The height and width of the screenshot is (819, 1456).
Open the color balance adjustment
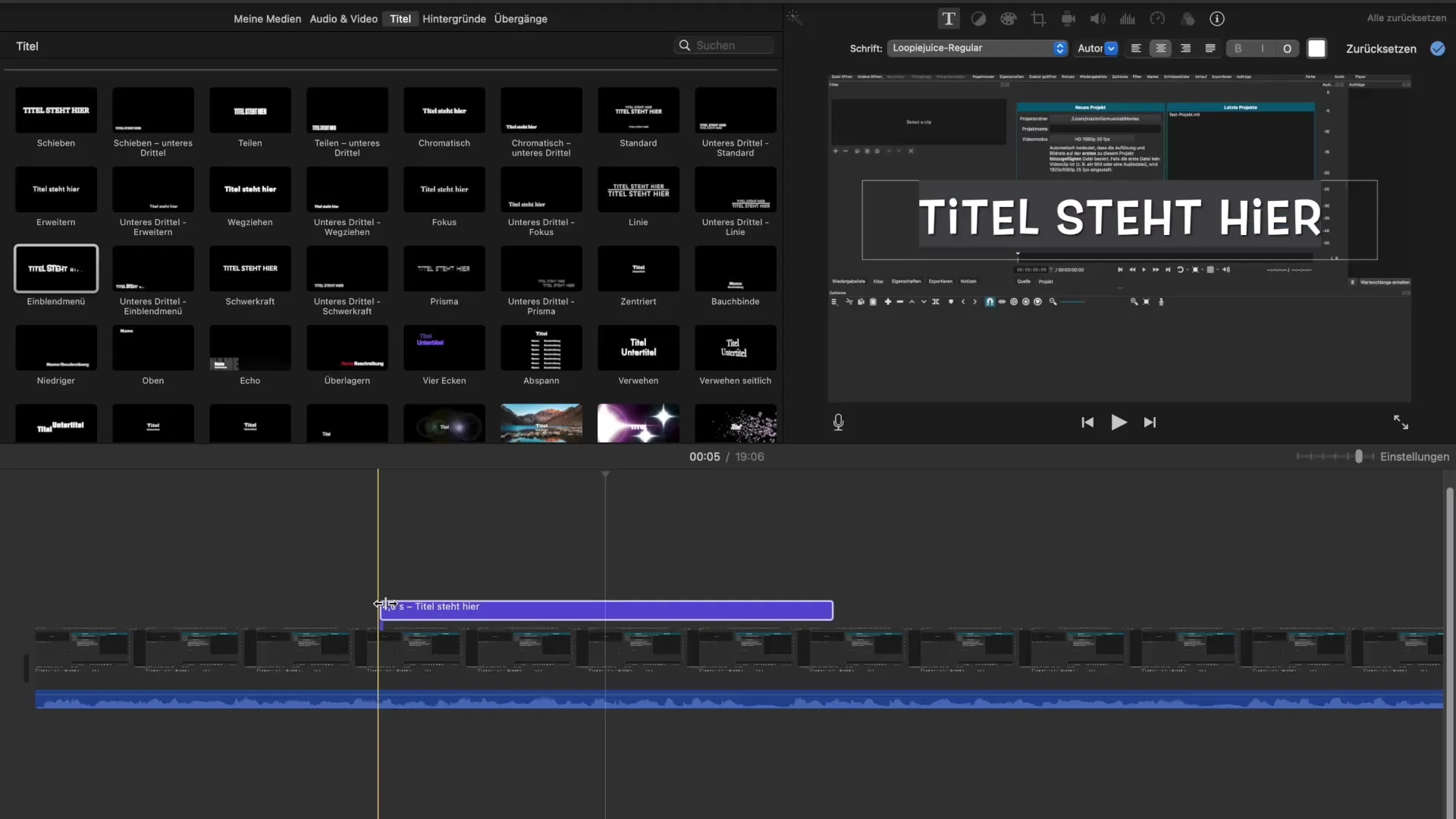pos(978,19)
